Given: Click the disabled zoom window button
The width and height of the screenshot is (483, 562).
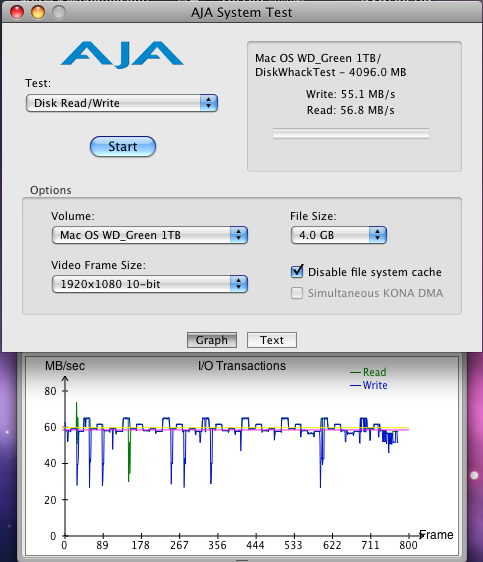Looking at the screenshot, I should (x=59, y=12).
